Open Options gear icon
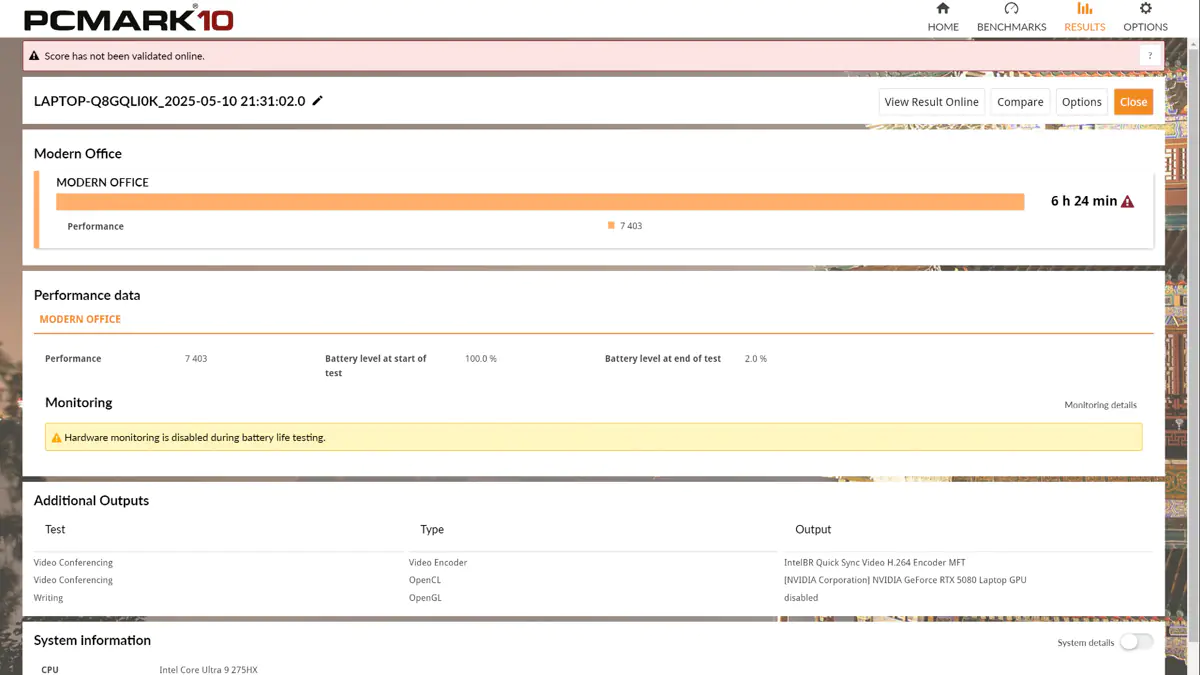Image resolution: width=1200 pixels, height=675 pixels. coord(1145,9)
